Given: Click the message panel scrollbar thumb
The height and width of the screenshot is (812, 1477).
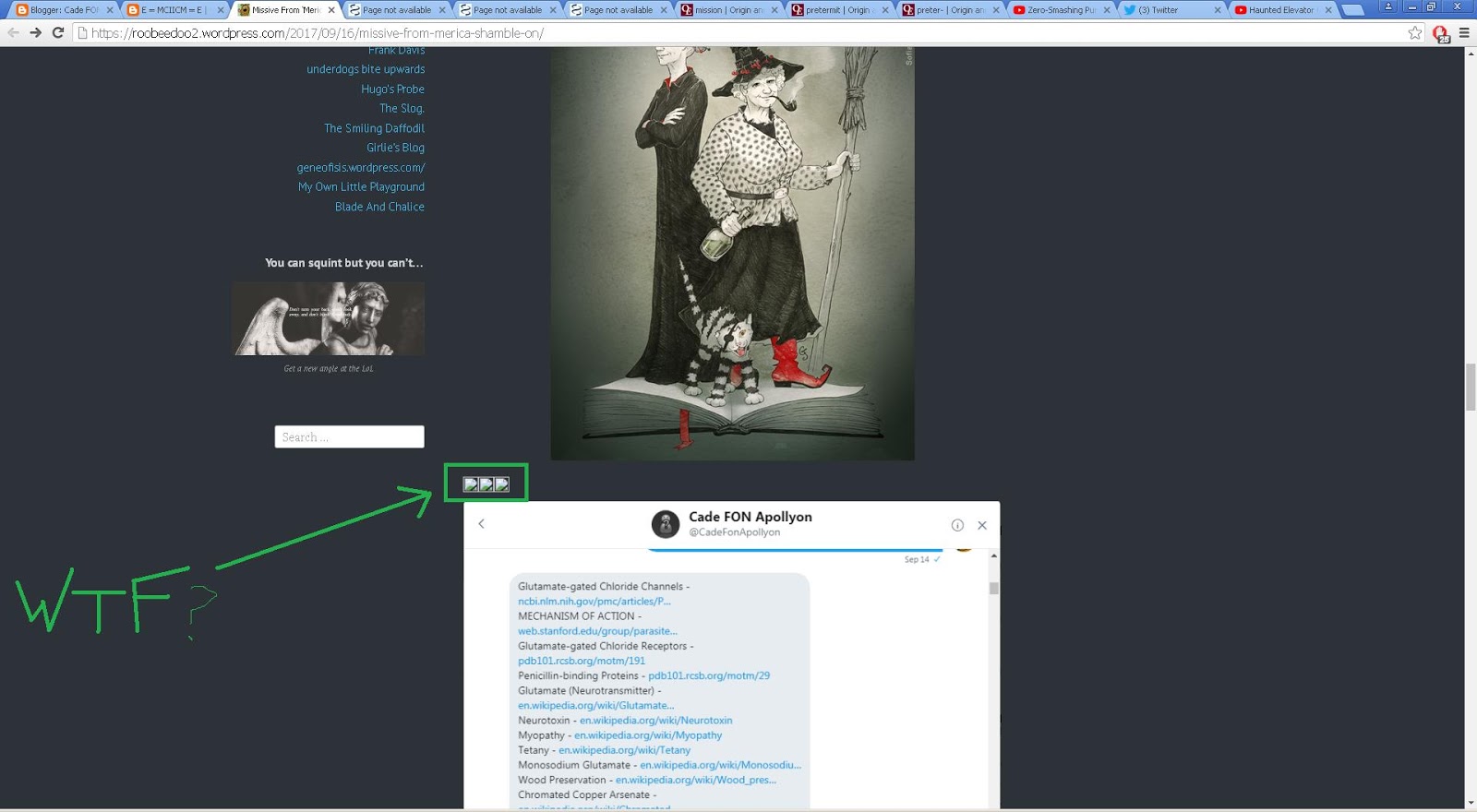Looking at the screenshot, I should pos(994,588).
